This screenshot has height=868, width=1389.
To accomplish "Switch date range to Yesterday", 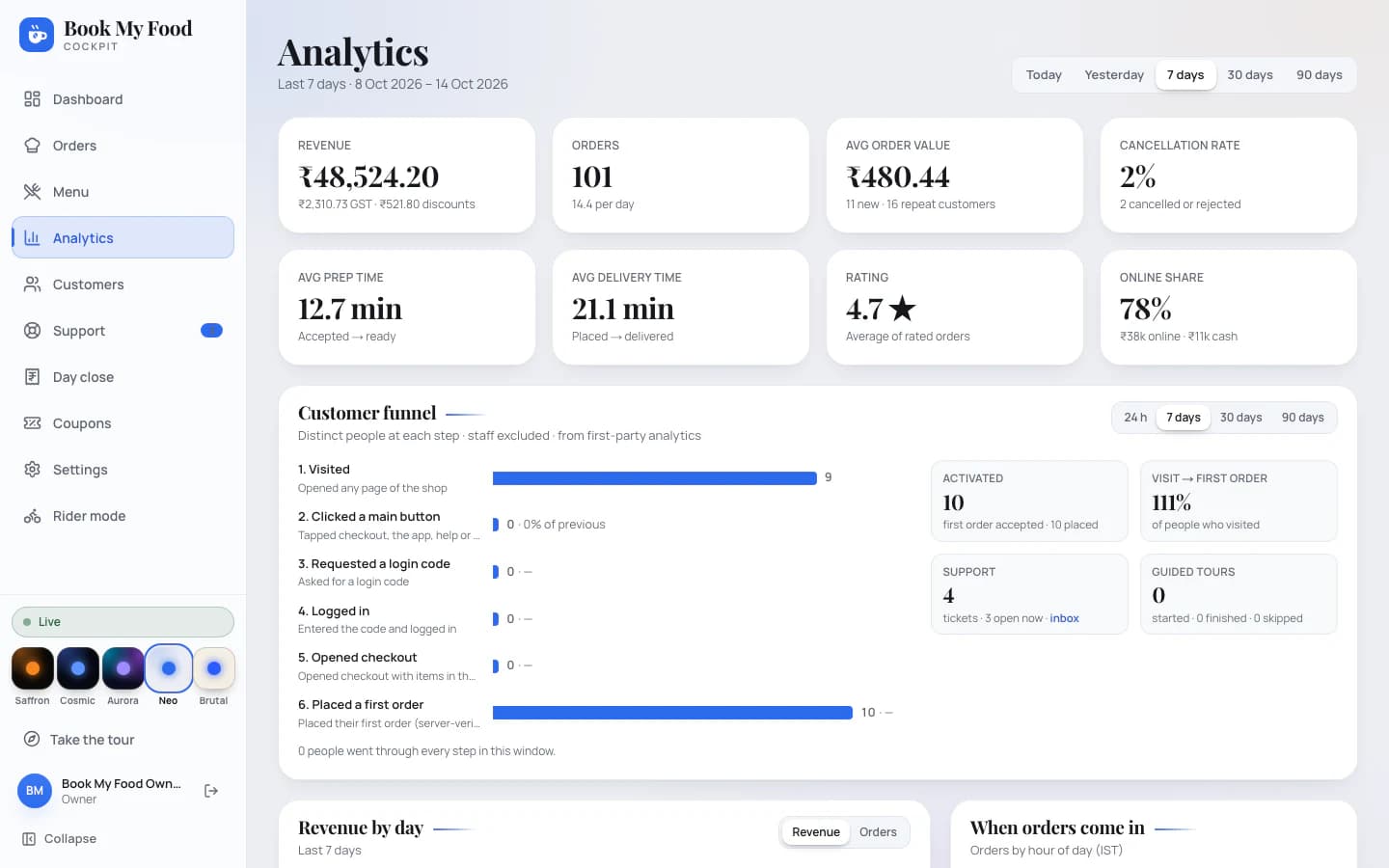I will (1114, 75).
